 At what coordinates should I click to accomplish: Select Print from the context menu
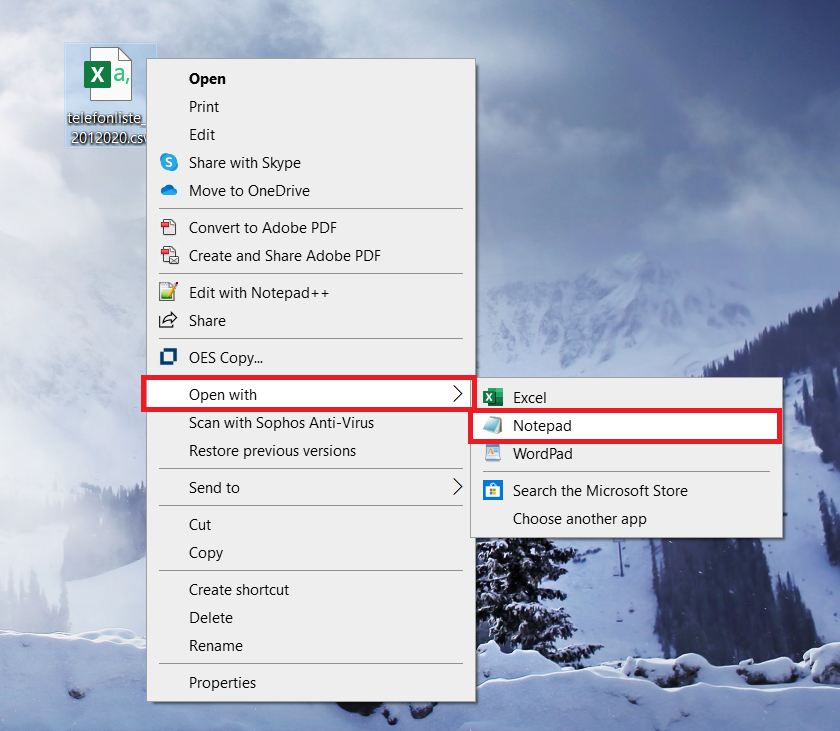[x=204, y=106]
